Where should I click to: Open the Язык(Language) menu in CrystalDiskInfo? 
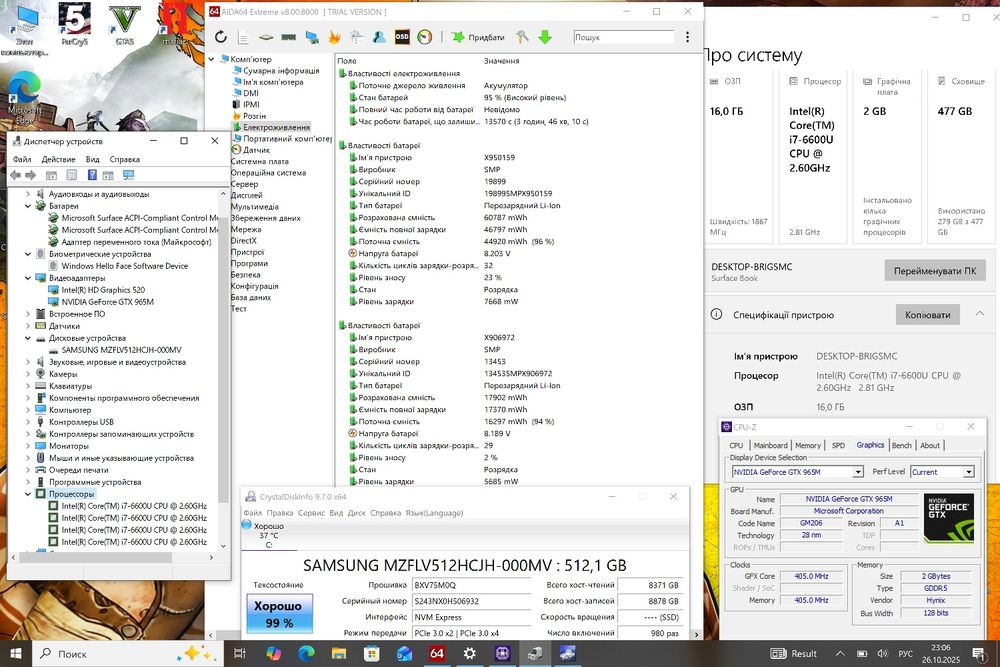[434, 513]
